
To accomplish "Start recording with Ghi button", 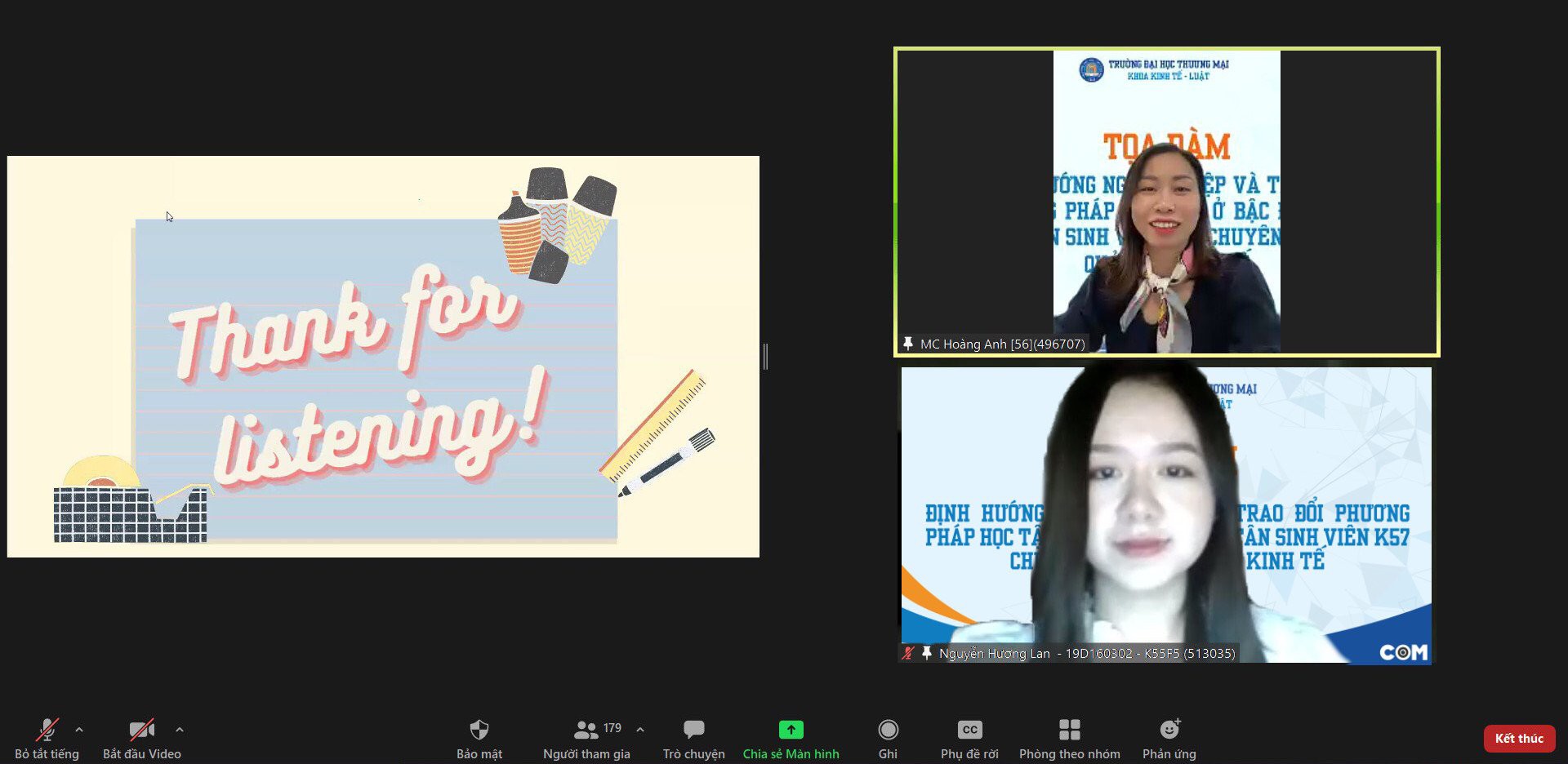I will pyautogui.click(x=888, y=737).
